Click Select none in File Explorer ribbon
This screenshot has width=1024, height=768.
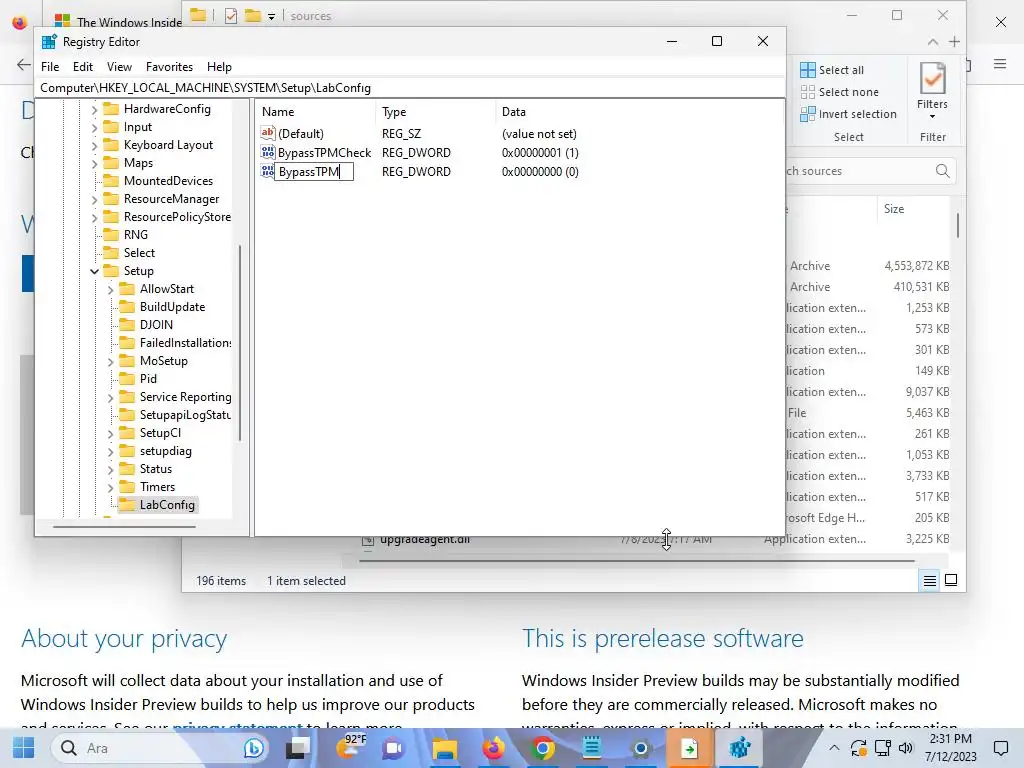click(840, 92)
